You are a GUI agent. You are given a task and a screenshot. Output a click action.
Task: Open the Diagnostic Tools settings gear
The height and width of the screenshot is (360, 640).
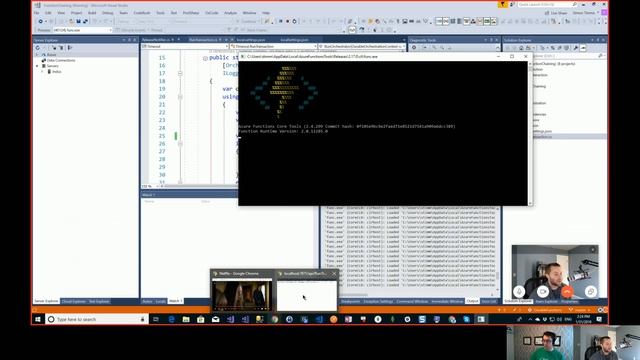pos(414,48)
